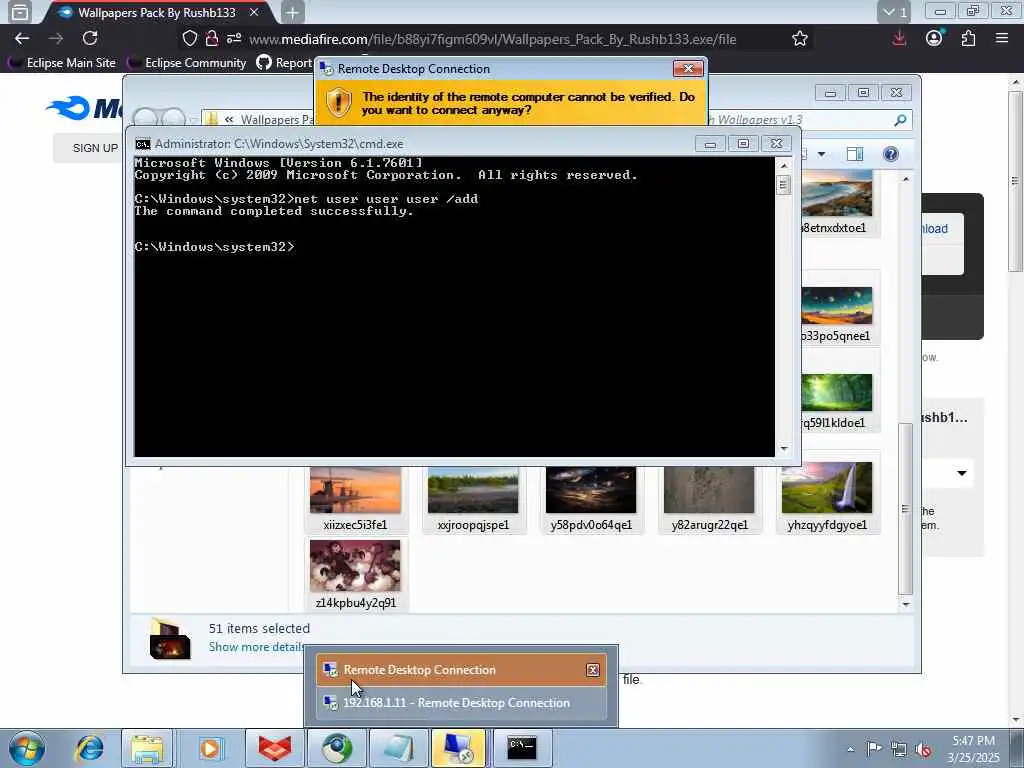Click the Remote Desktop taskbar icon

[x=458, y=748]
